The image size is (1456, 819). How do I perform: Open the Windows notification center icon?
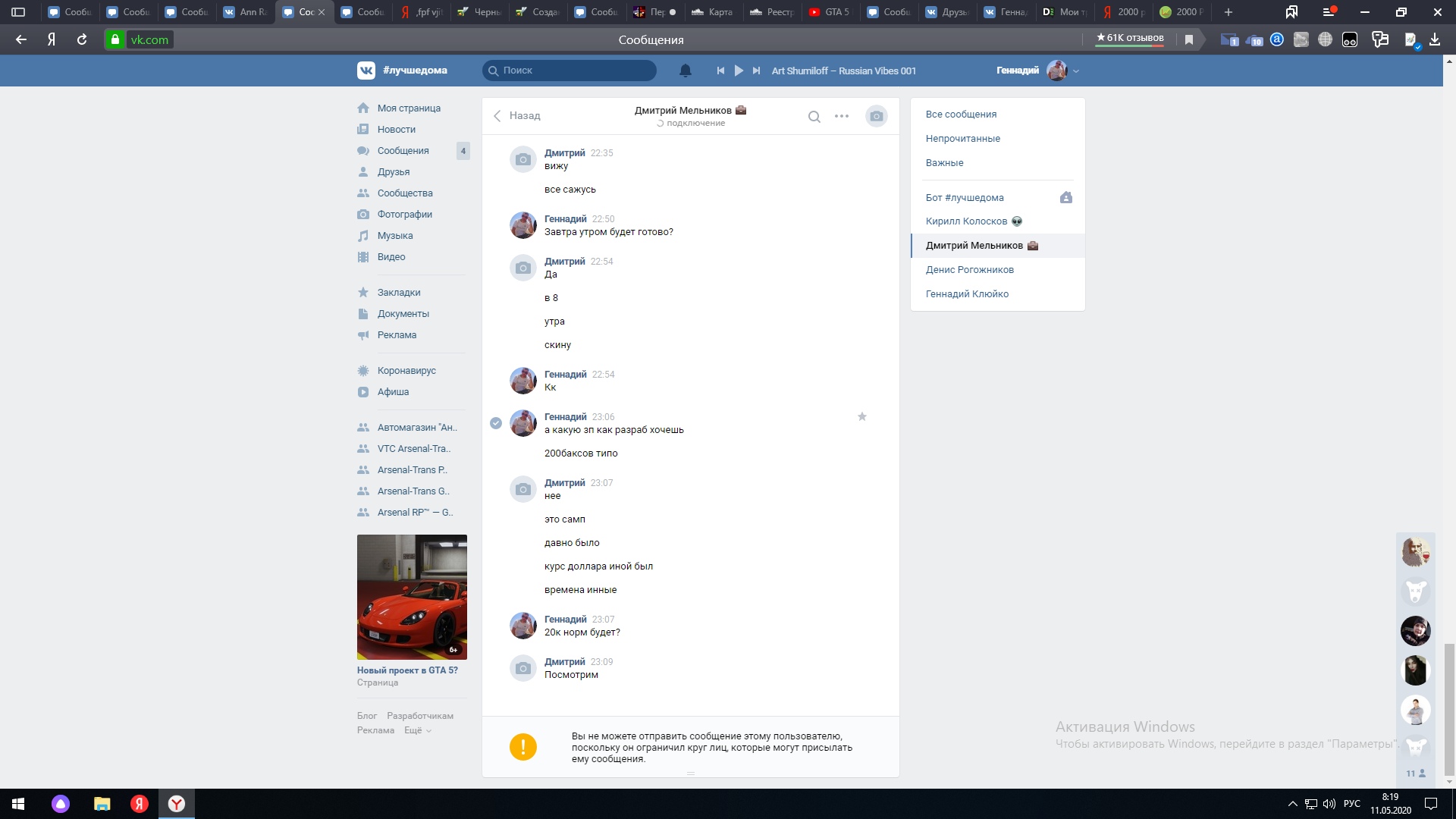pos(1431,804)
